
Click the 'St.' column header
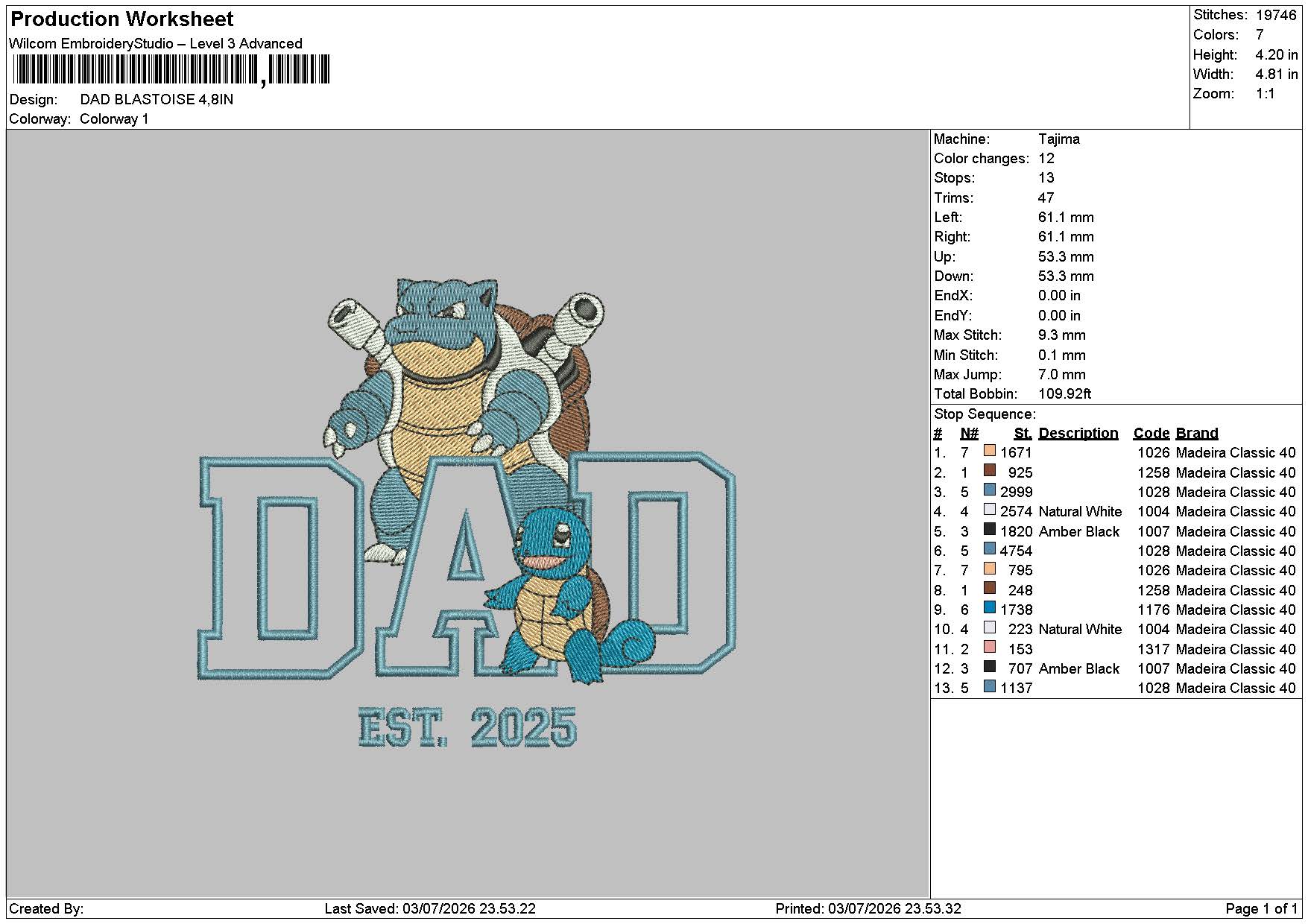[x=1023, y=434]
